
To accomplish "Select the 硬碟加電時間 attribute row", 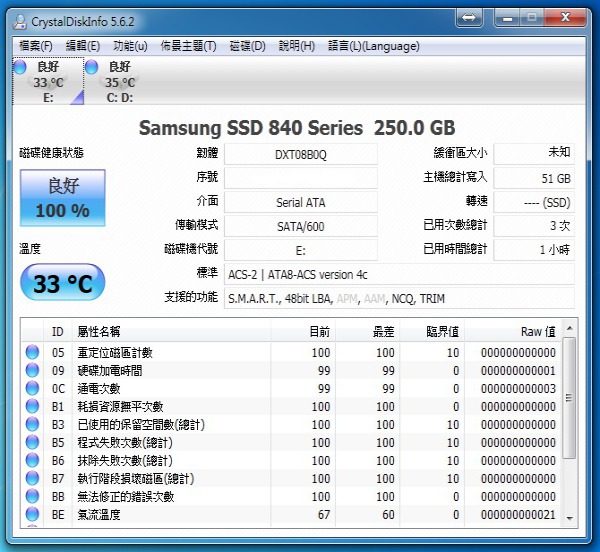I will (x=292, y=370).
